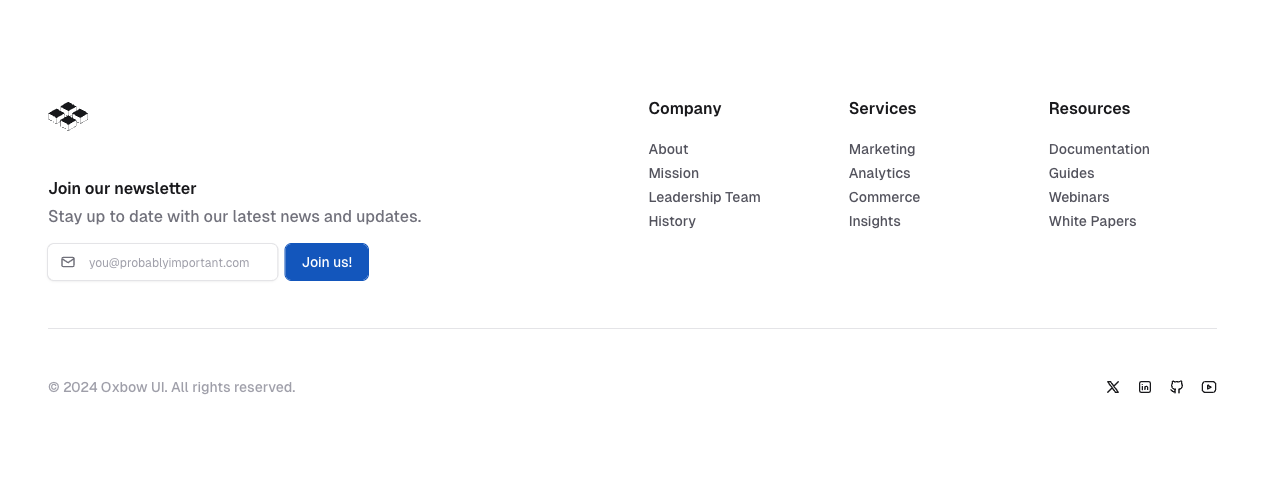Screen dimensions: 1265x493
Task: Open the GitHub social icon
Action: tap(1177, 387)
